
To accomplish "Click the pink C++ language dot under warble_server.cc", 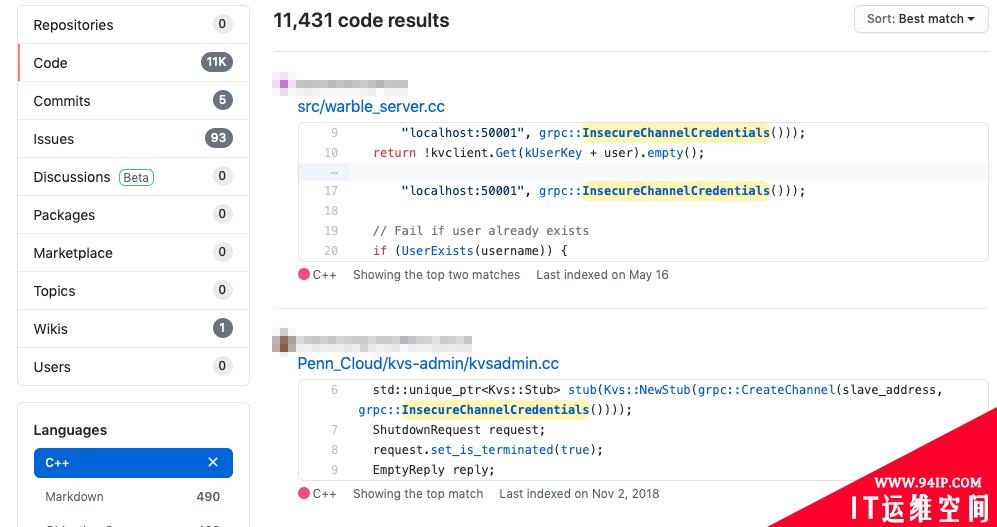I will click(304, 275).
